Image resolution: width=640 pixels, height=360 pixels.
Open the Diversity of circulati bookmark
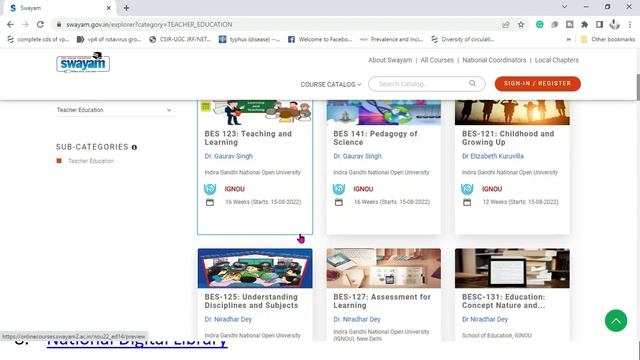tap(463, 39)
